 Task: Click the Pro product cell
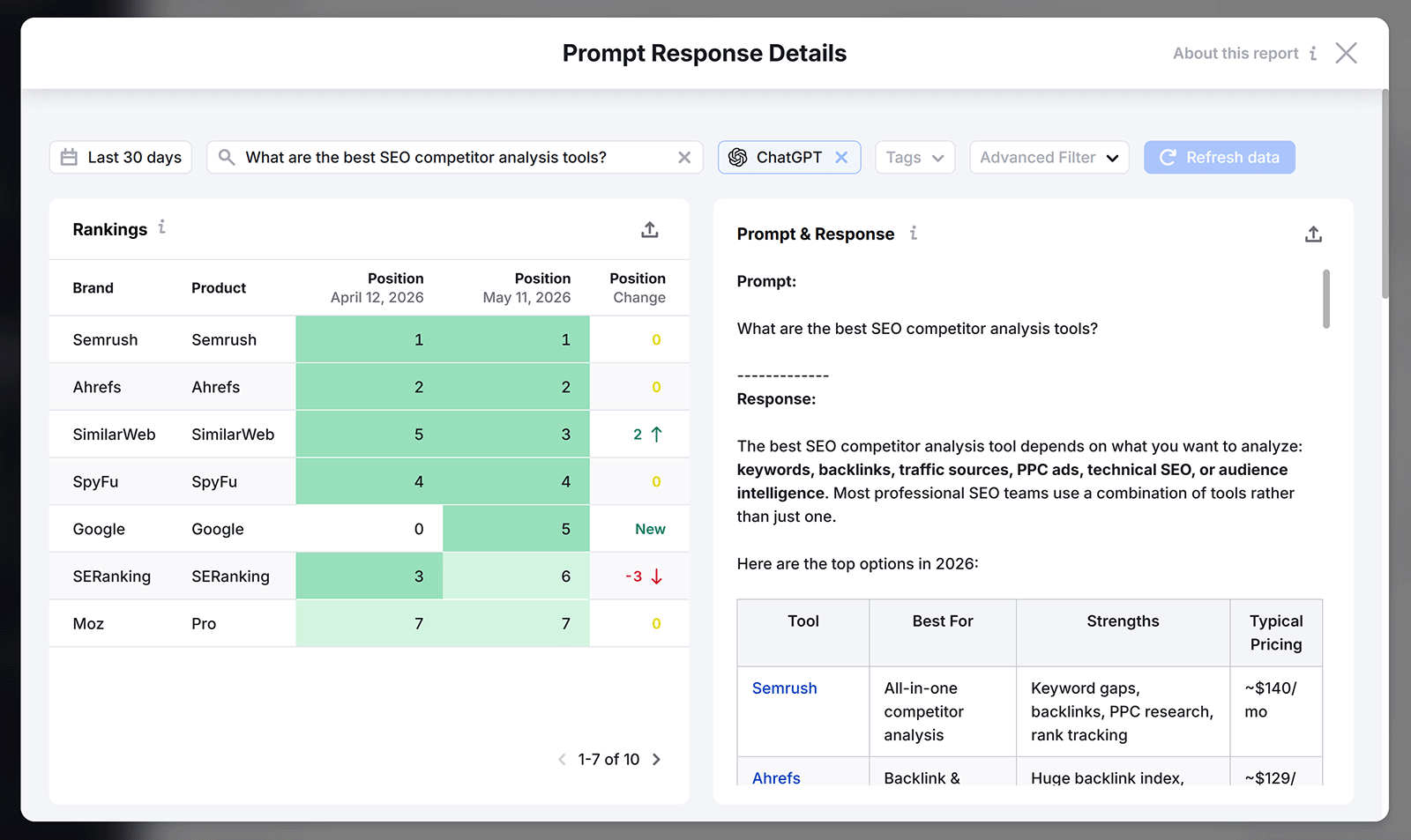204,624
